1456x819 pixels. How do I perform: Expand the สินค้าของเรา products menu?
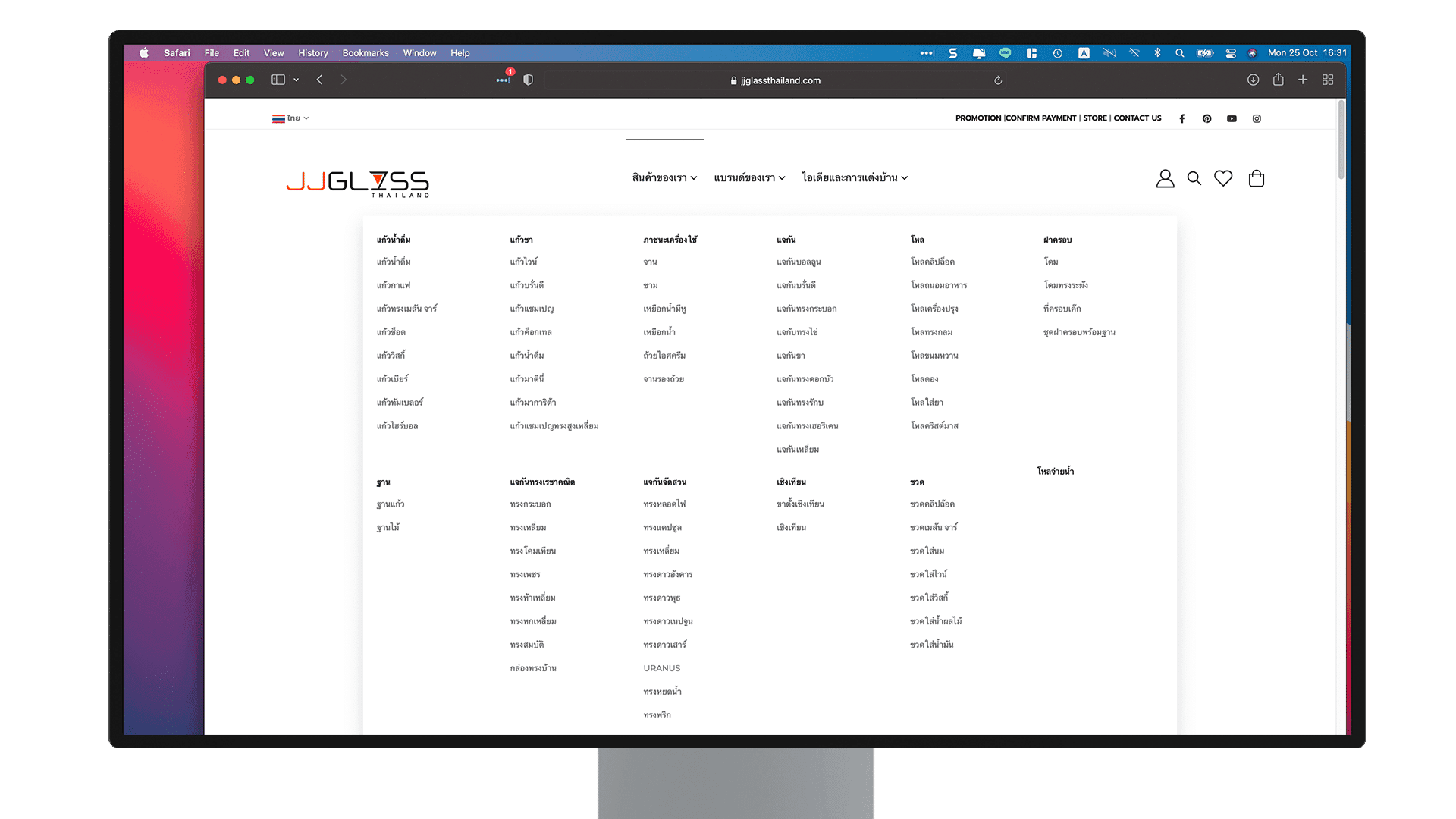[664, 178]
